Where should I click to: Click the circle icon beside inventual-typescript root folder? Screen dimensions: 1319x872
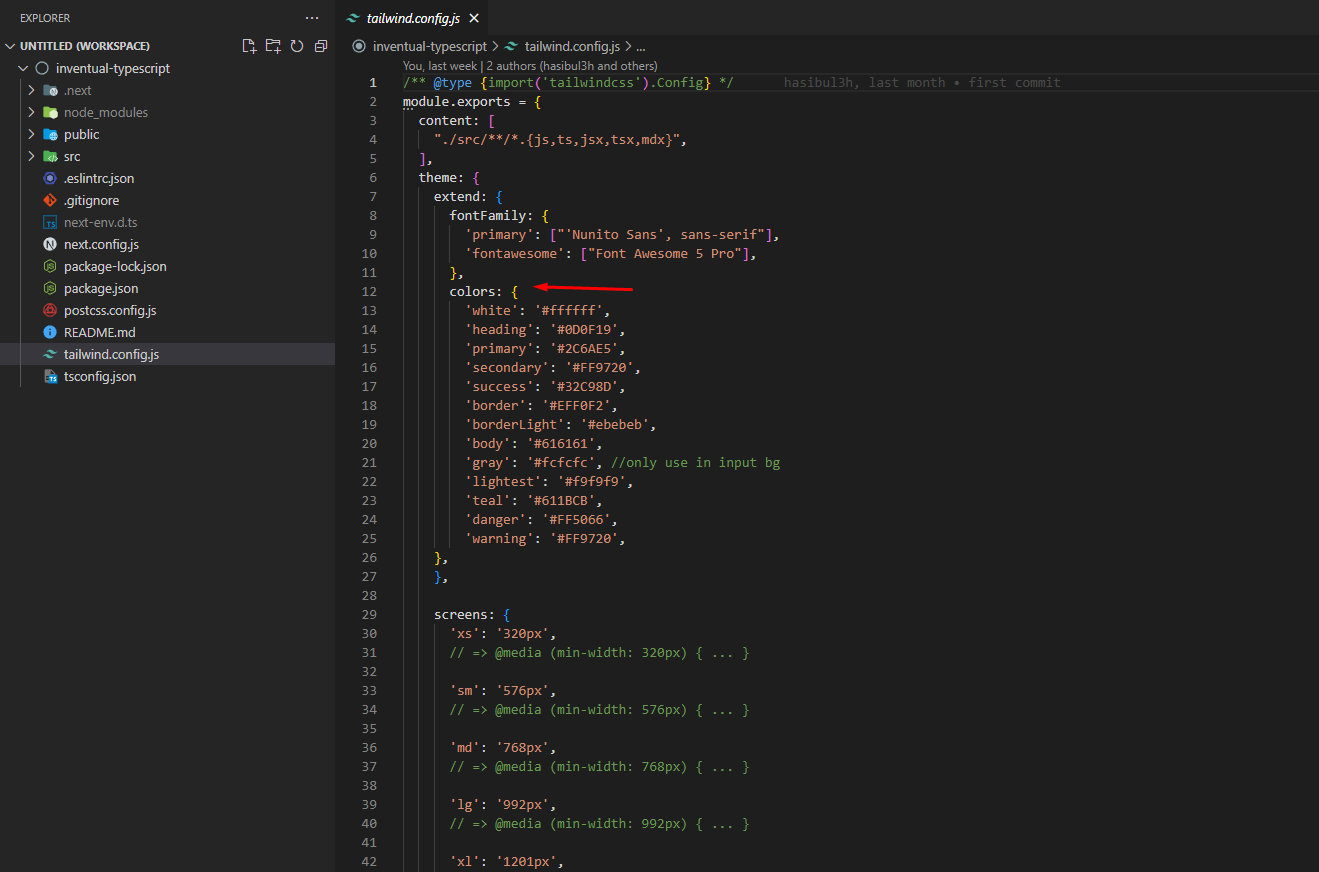coord(42,68)
